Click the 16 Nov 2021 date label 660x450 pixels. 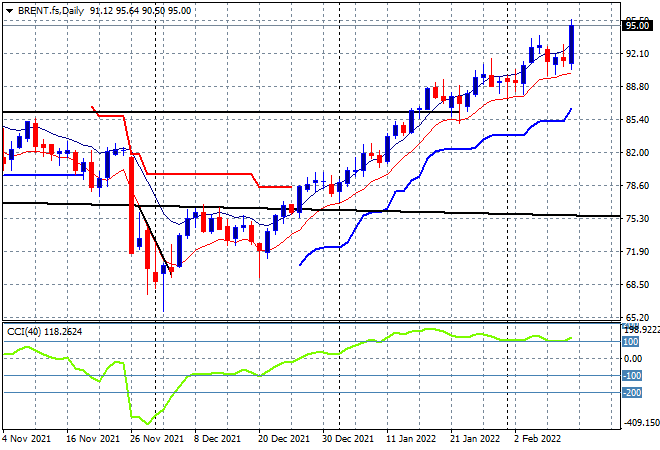coord(93,439)
